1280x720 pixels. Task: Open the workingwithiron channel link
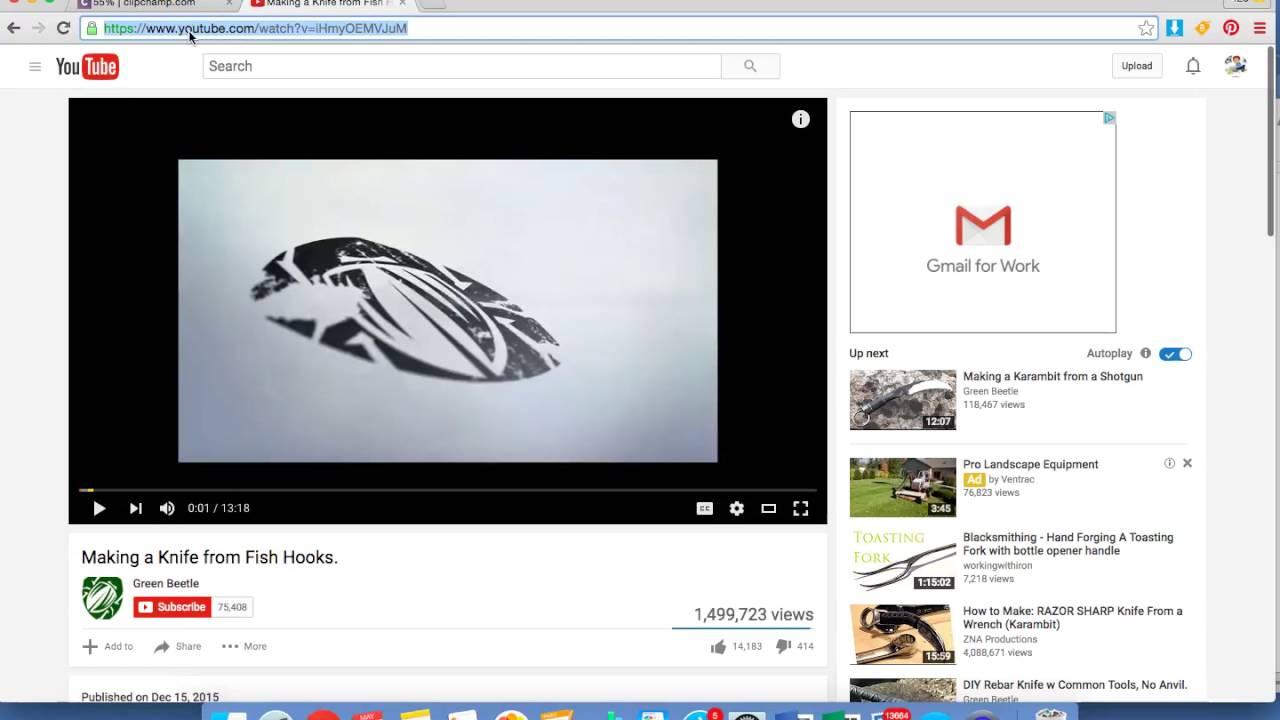point(997,566)
